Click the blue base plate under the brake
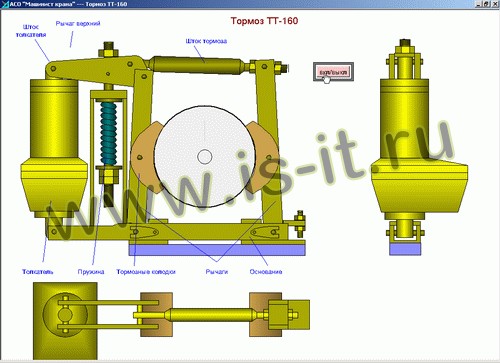 point(217,250)
